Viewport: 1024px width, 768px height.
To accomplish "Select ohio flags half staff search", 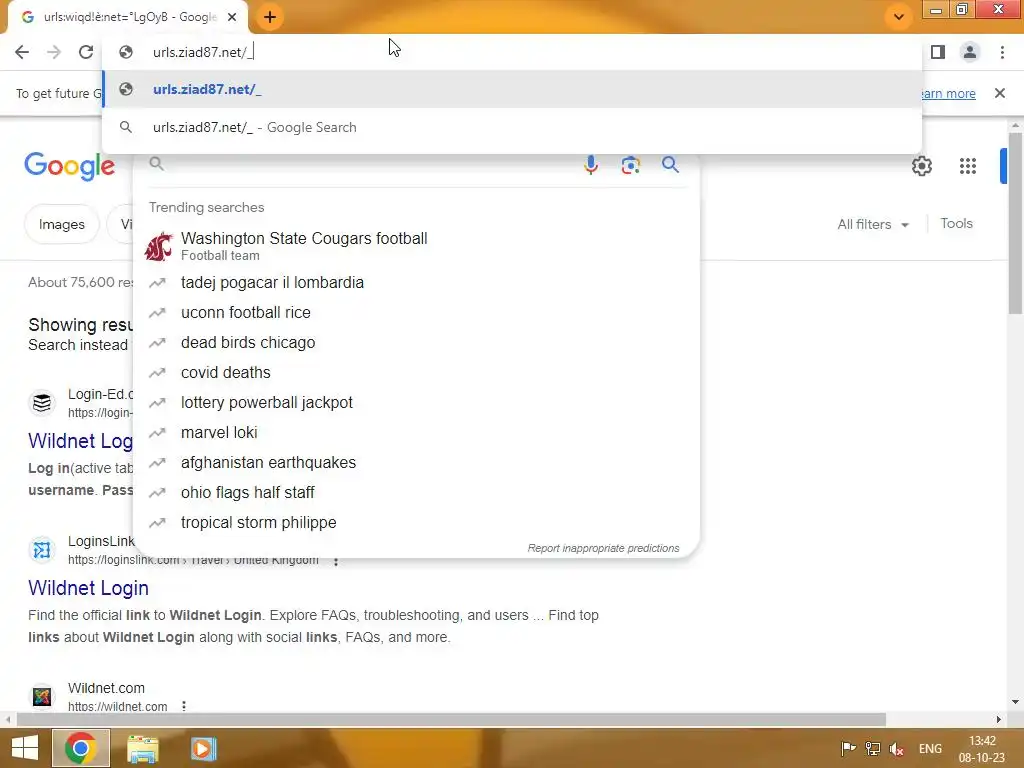I will (x=416, y=493).
